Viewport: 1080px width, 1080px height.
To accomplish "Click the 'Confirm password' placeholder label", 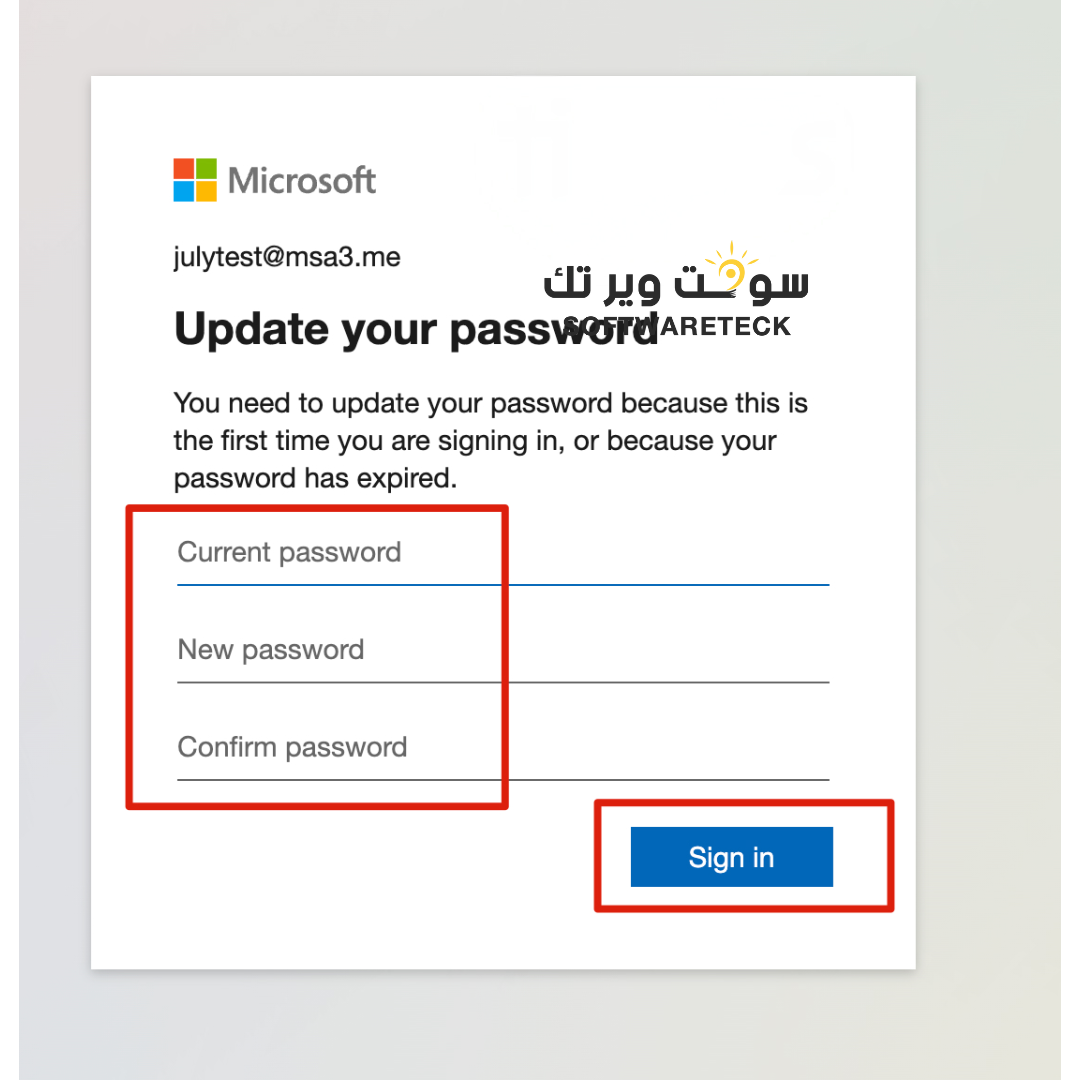I will (x=292, y=747).
